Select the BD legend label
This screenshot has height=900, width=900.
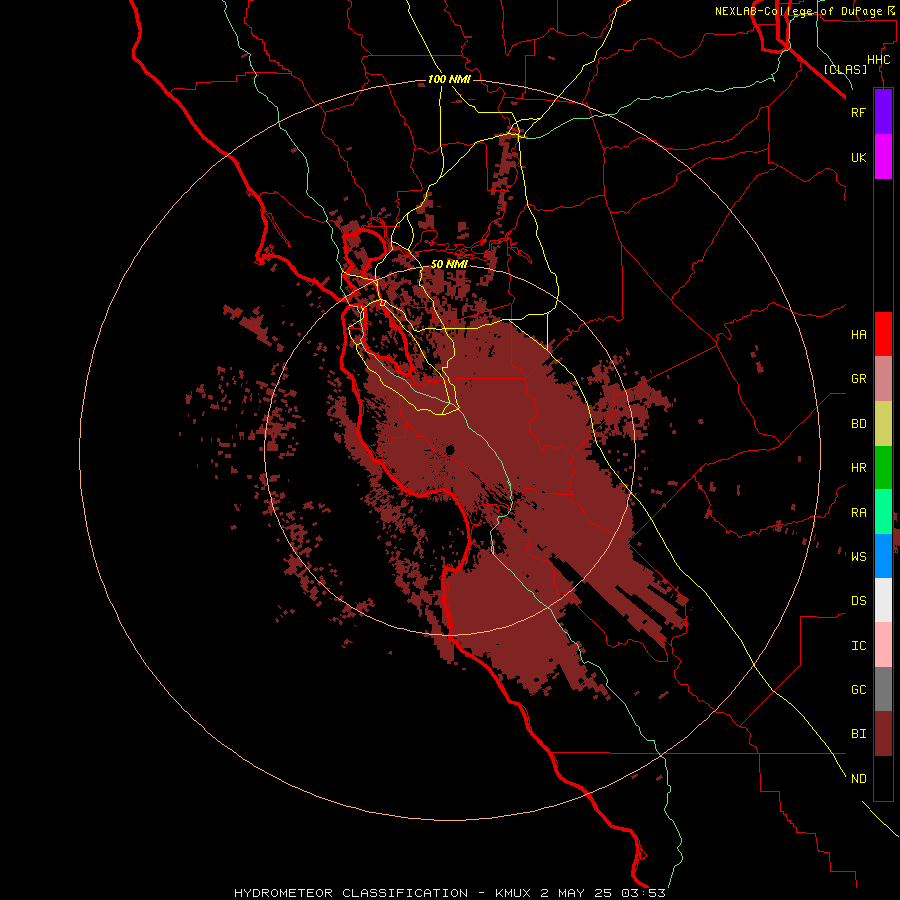point(858,424)
